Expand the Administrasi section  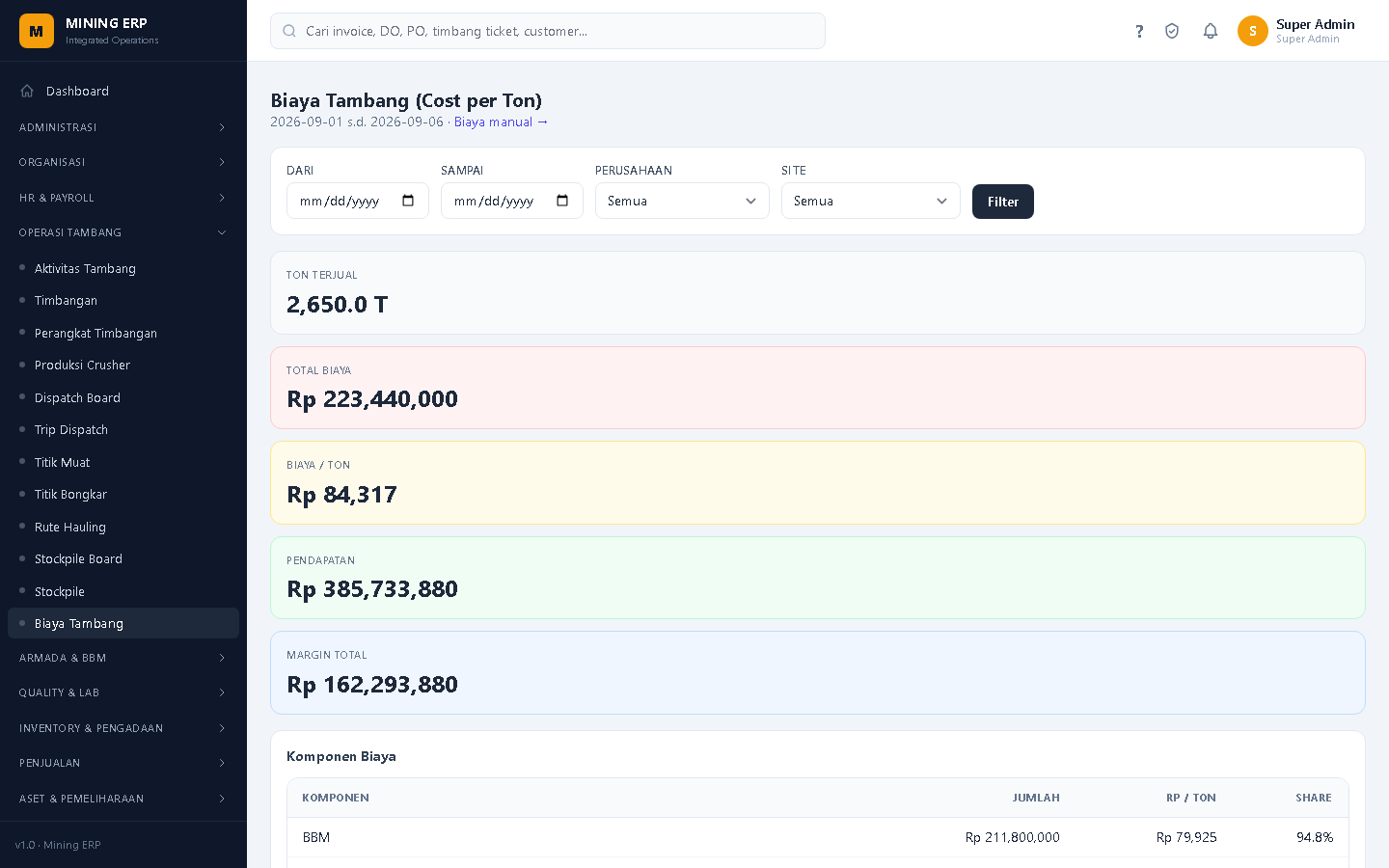point(123,127)
